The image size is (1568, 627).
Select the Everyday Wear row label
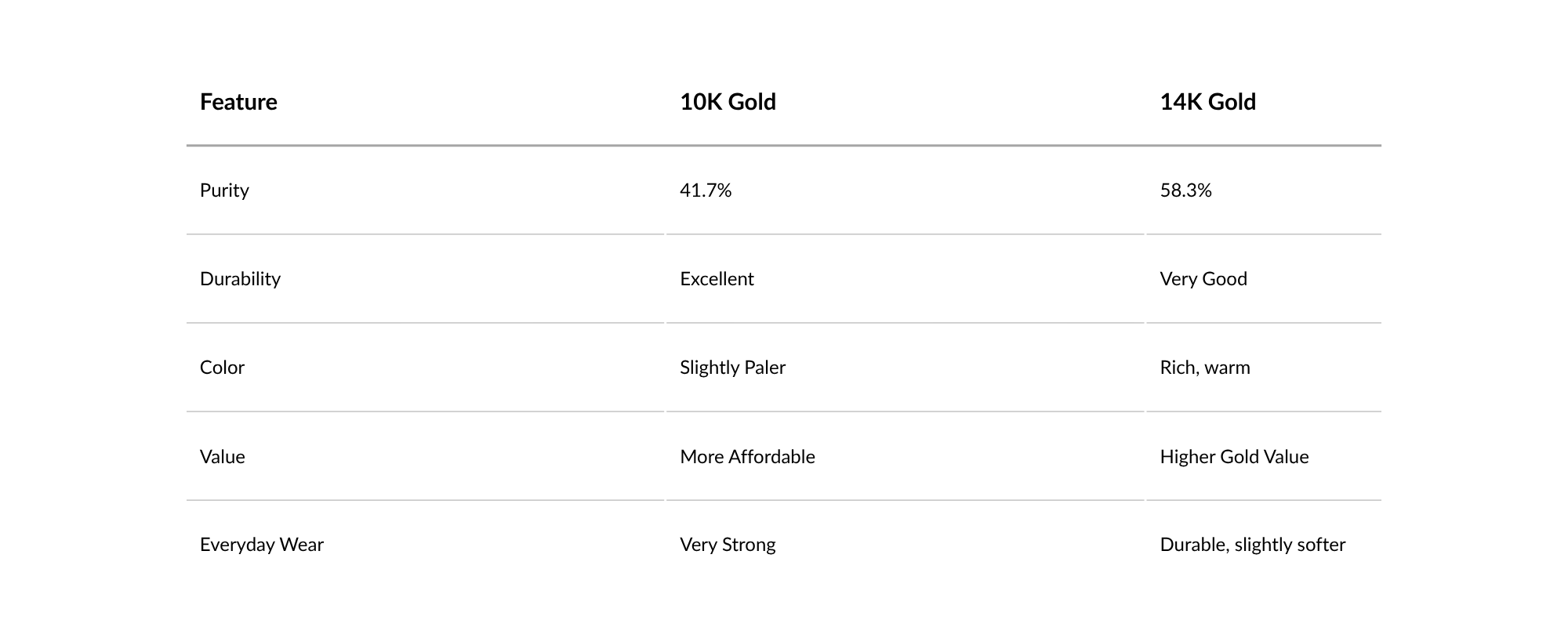(262, 545)
